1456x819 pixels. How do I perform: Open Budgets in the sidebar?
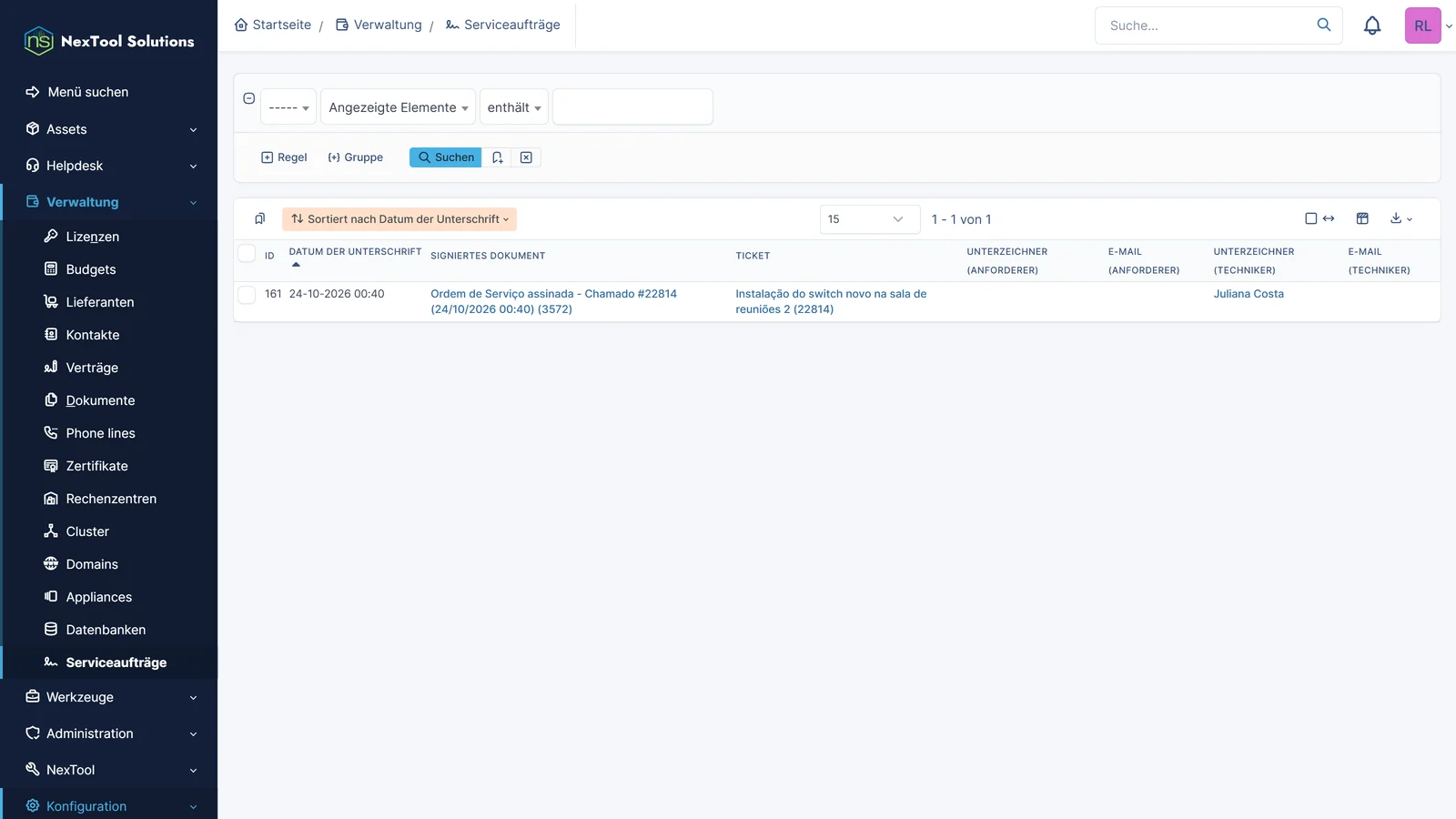[90, 269]
